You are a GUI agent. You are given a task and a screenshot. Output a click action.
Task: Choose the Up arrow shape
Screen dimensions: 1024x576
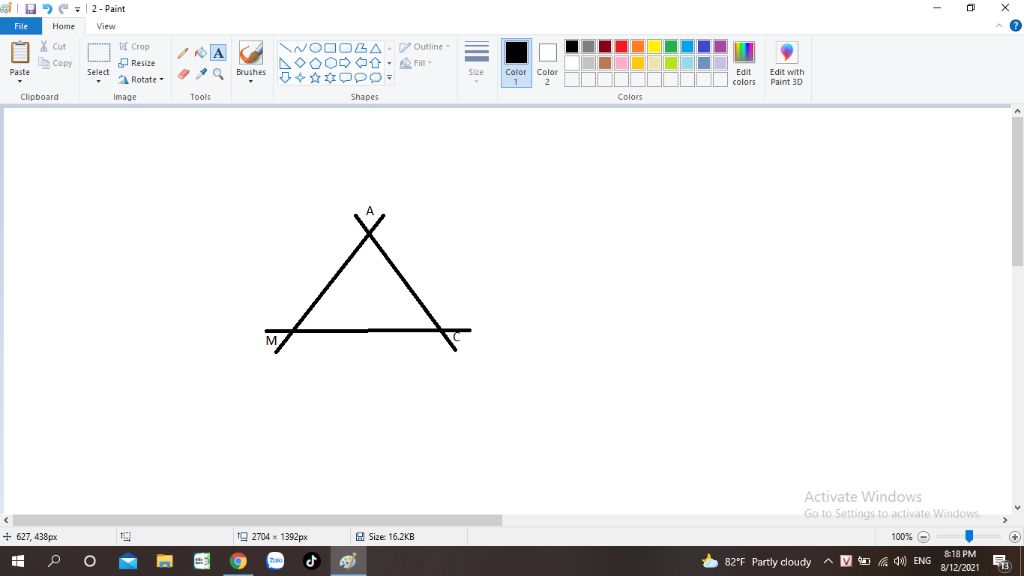[x=376, y=63]
